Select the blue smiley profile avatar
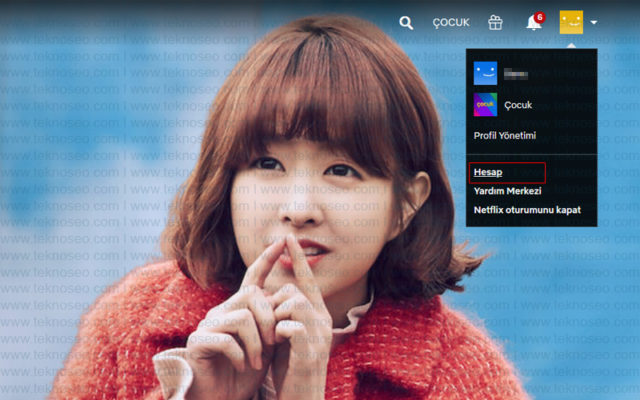 point(485,73)
